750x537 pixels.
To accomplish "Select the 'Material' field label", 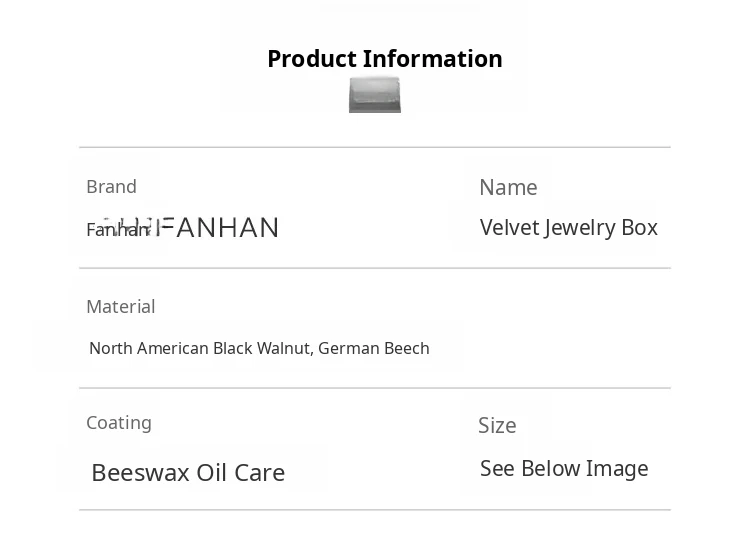I will tap(120, 307).
